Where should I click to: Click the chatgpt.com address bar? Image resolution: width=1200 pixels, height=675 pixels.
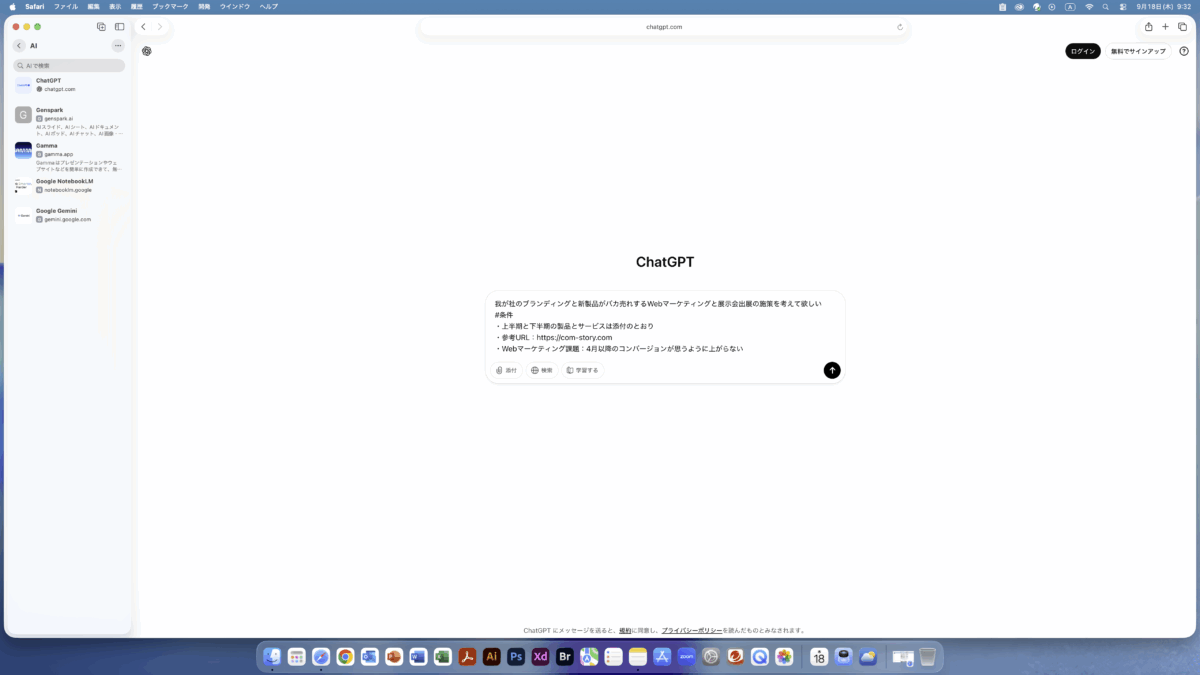(x=664, y=27)
